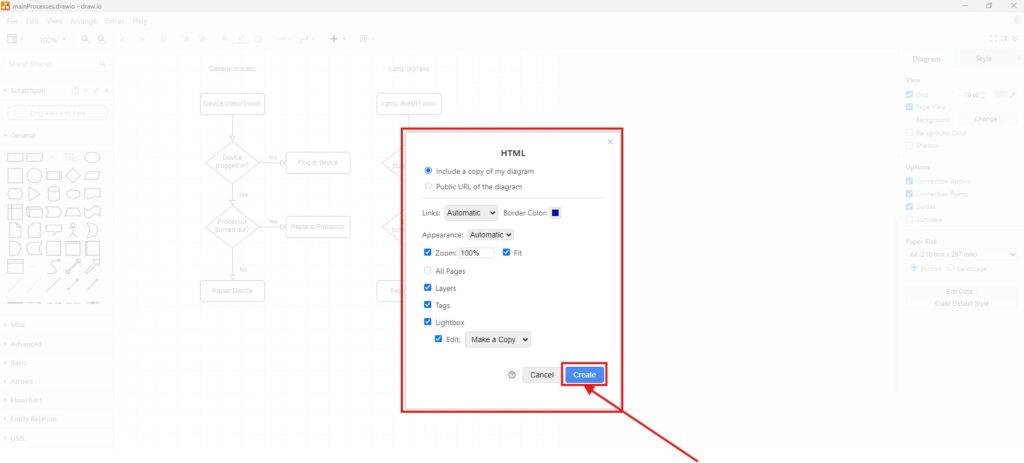Click the Create button
1024x463 pixels.
coord(584,375)
